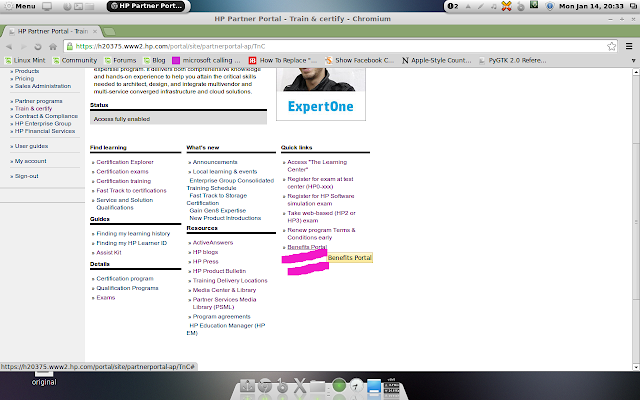Screen dimensions: 640x400
Task: Go to the Home page icon
Action: click(53, 47)
